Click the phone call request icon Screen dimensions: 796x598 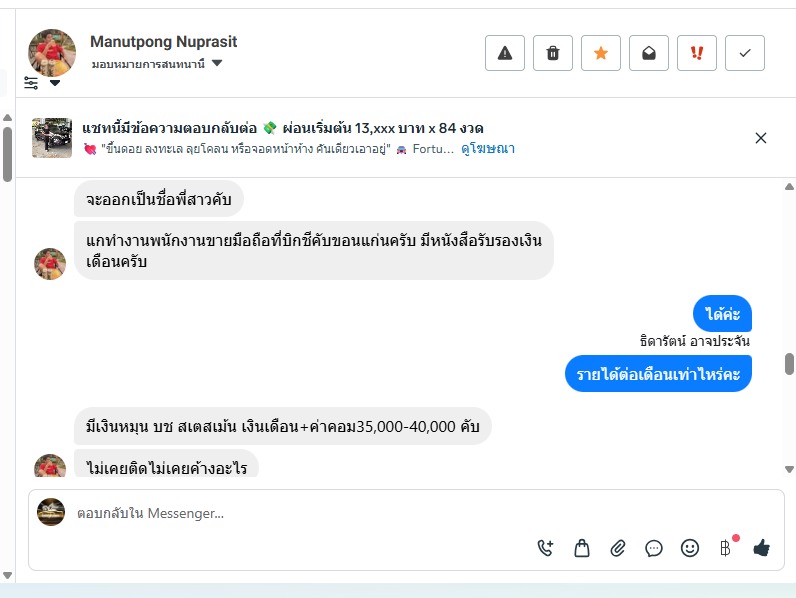click(545, 547)
